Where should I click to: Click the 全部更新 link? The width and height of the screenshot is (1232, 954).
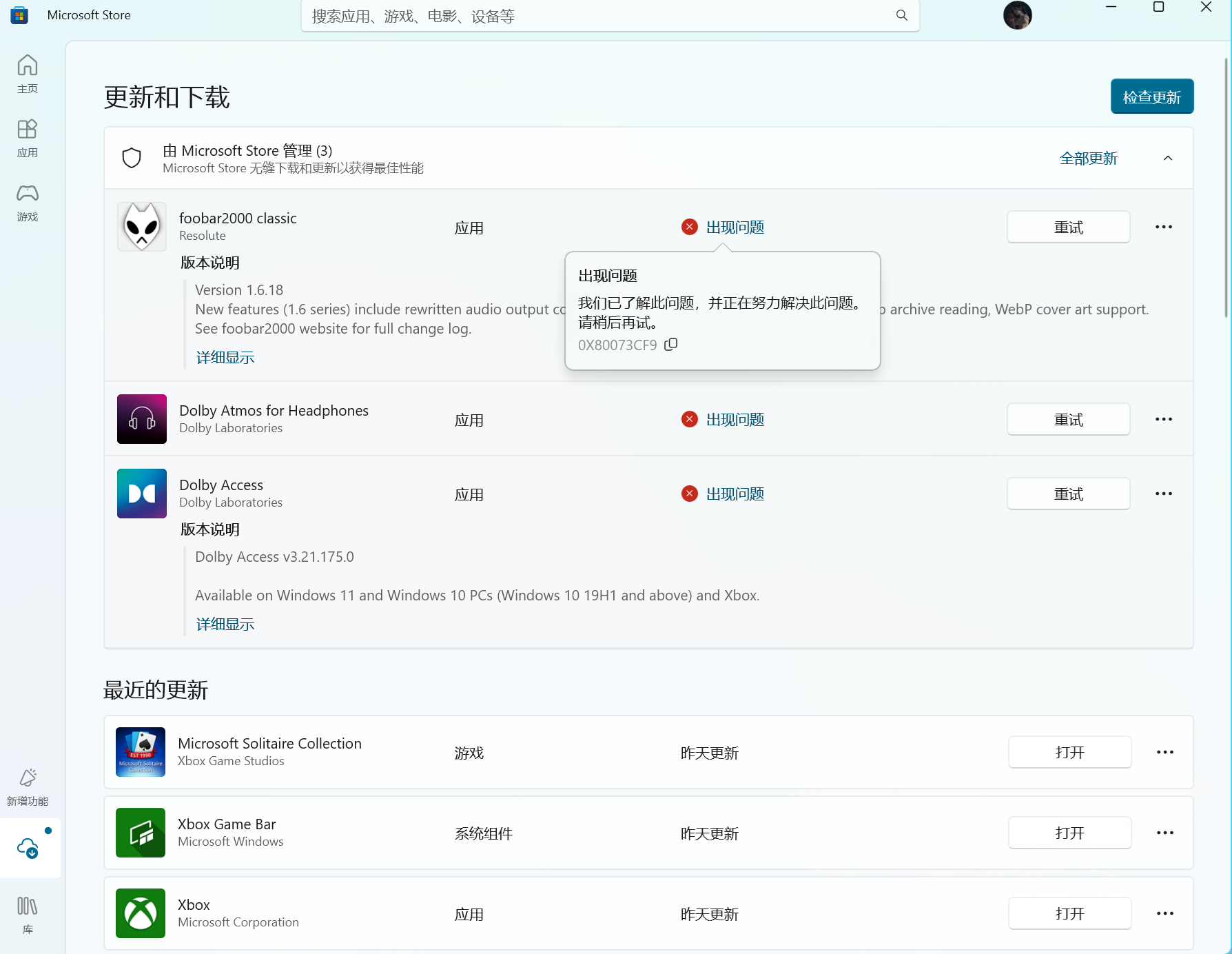(x=1089, y=158)
